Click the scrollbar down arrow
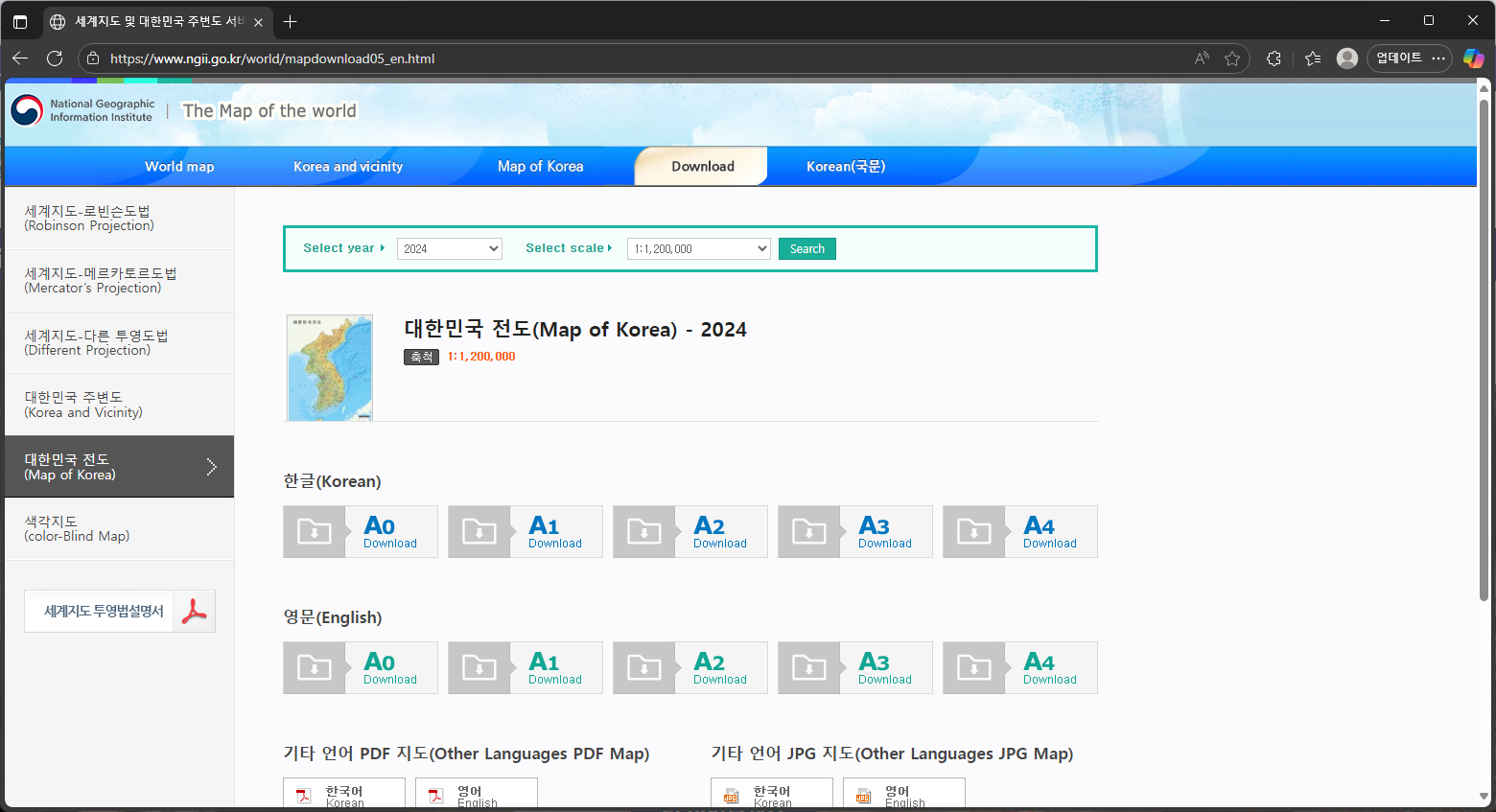This screenshot has height=812, width=1496. coord(1484,797)
